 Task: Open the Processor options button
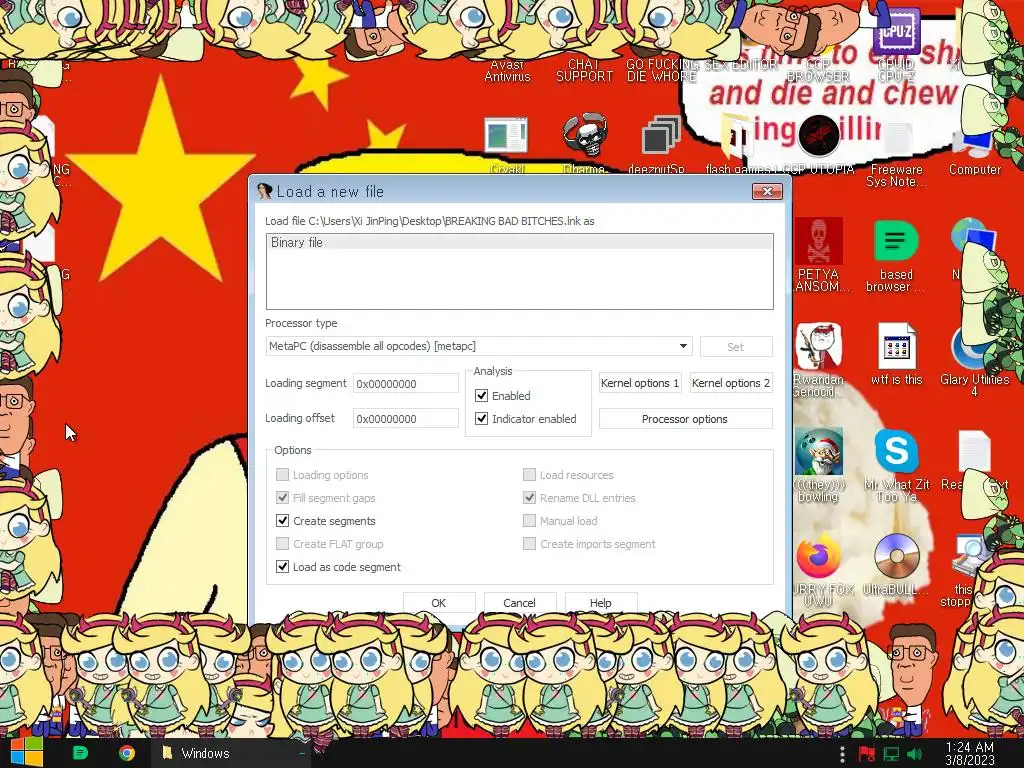click(686, 419)
